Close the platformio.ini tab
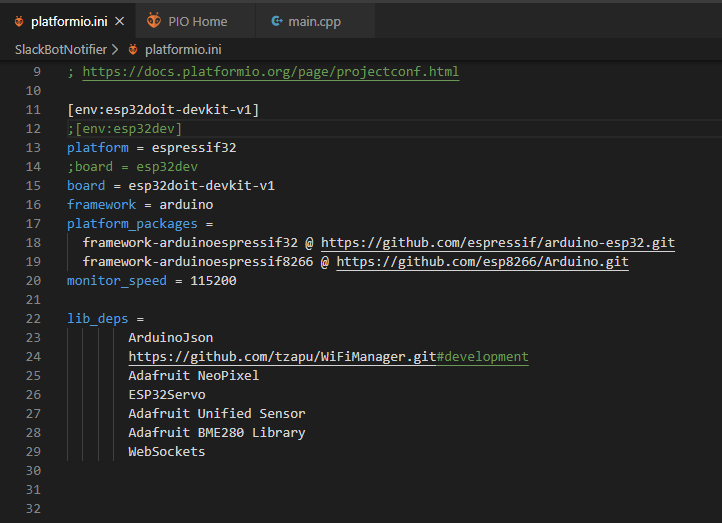 click(119, 21)
